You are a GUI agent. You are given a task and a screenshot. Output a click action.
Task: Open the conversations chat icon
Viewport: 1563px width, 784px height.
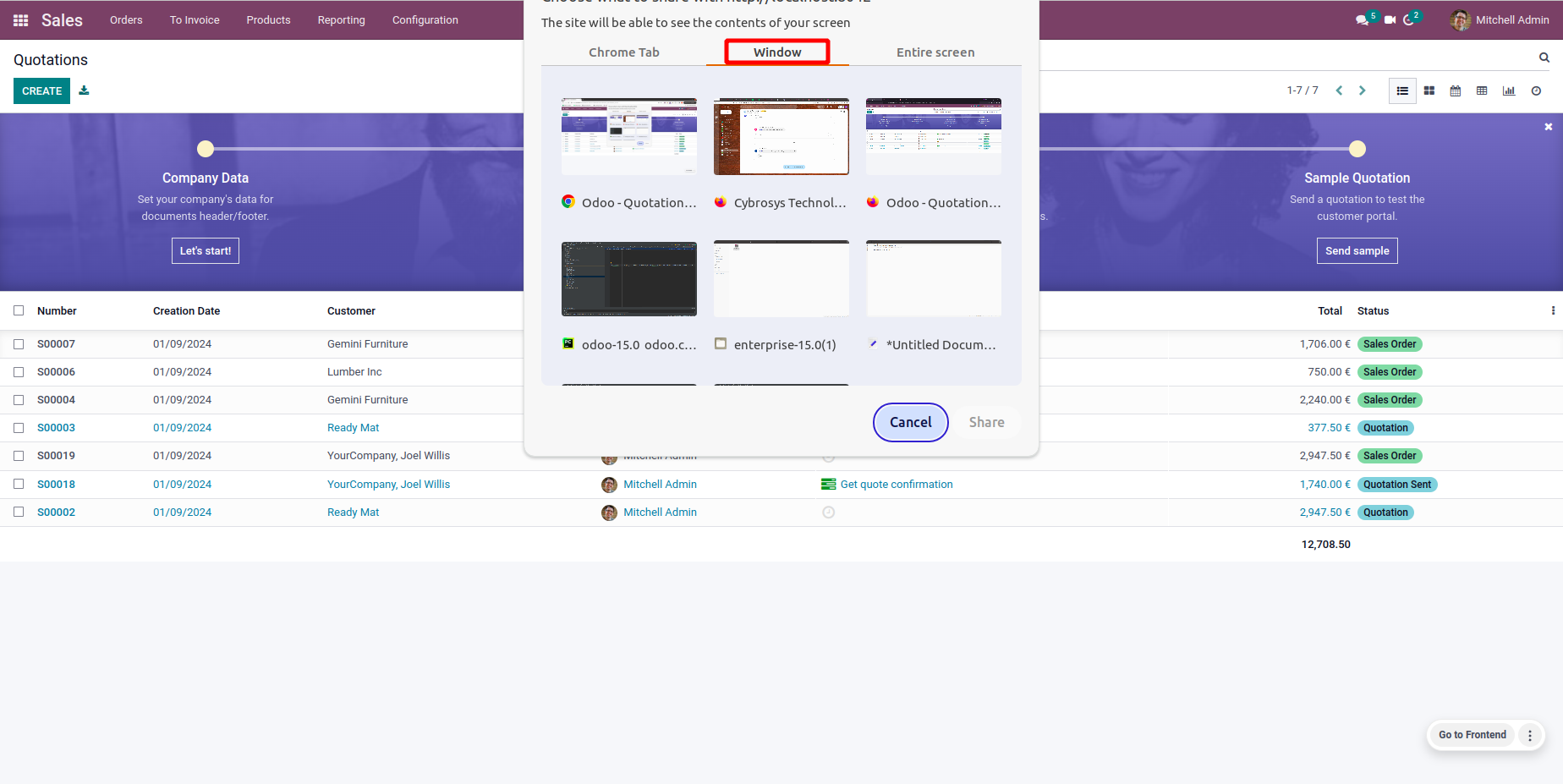click(x=1362, y=19)
